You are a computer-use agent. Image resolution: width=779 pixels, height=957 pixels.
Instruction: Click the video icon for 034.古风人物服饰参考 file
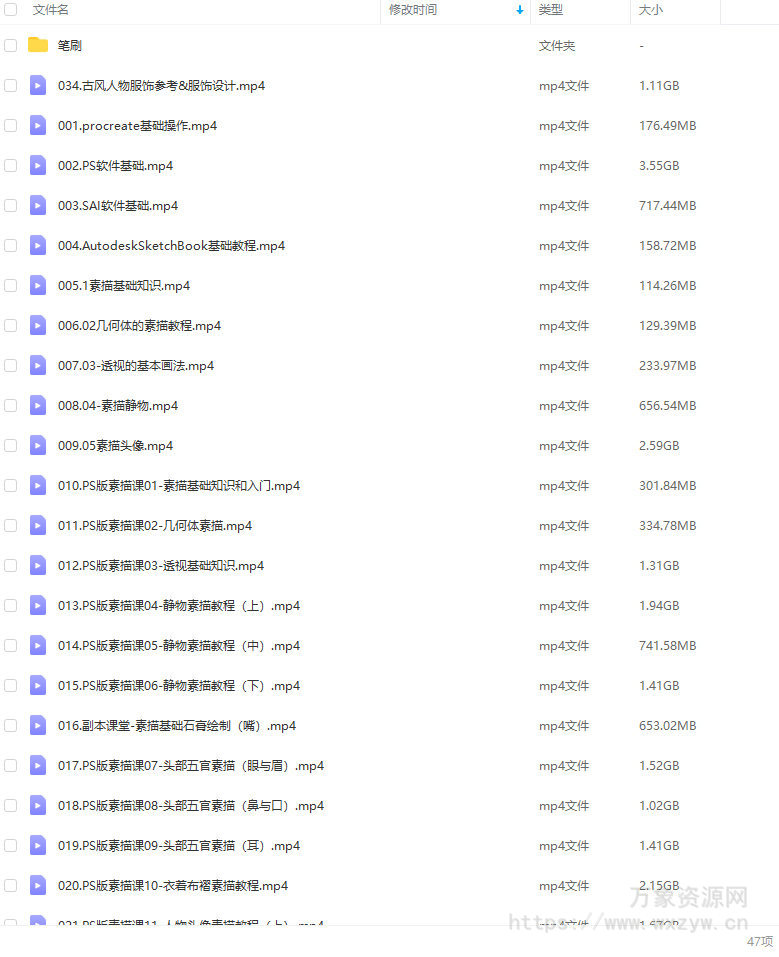pyautogui.click(x=38, y=85)
